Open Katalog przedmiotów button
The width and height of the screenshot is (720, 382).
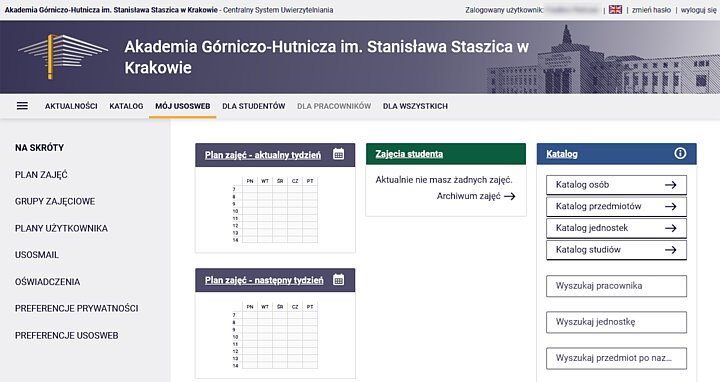(616, 207)
